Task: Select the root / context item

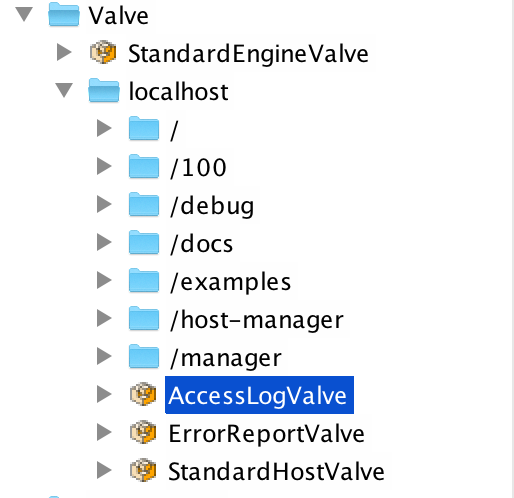Action: pos(174,130)
